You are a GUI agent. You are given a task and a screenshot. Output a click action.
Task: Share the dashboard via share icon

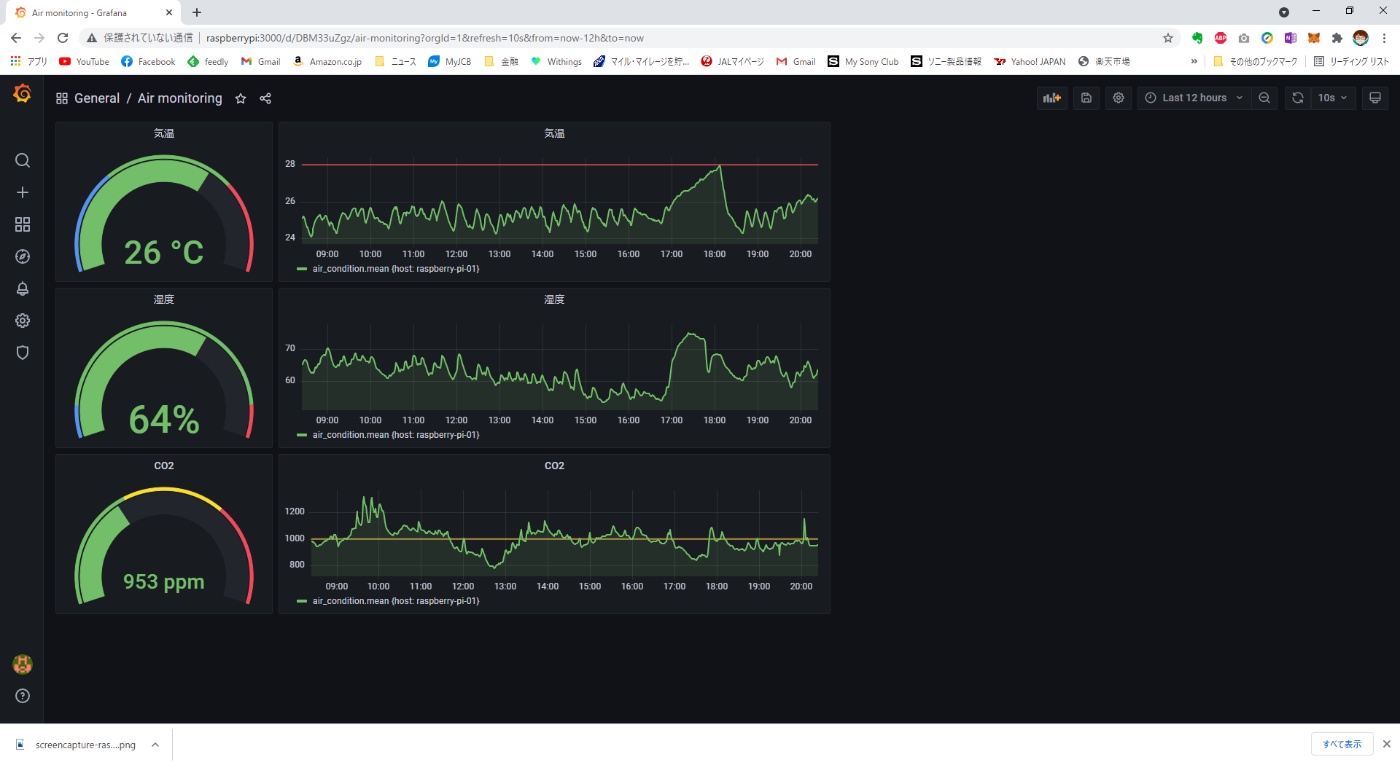coord(265,98)
